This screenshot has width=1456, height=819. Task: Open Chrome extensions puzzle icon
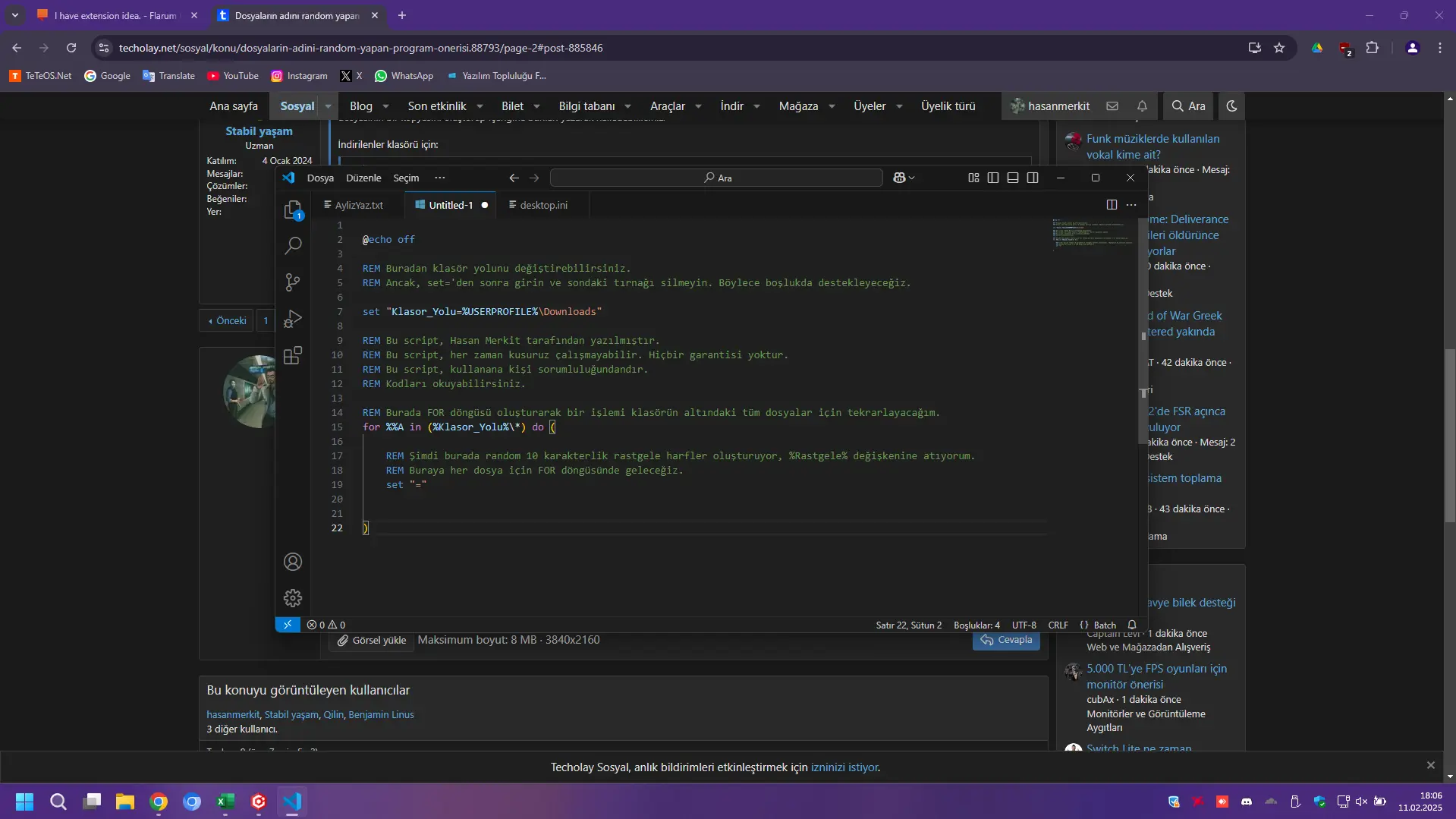point(1372,48)
